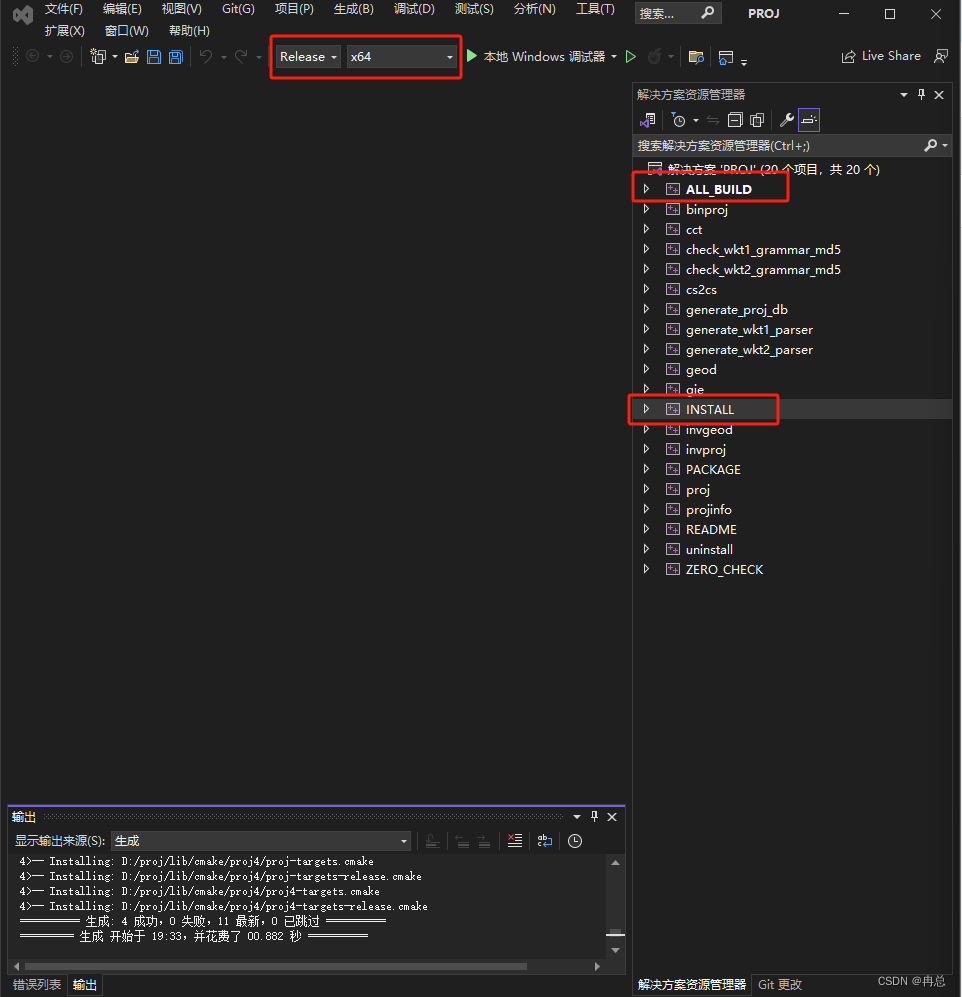The image size is (962, 997).
Task: Click the Live Share button
Action: pos(881,57)
